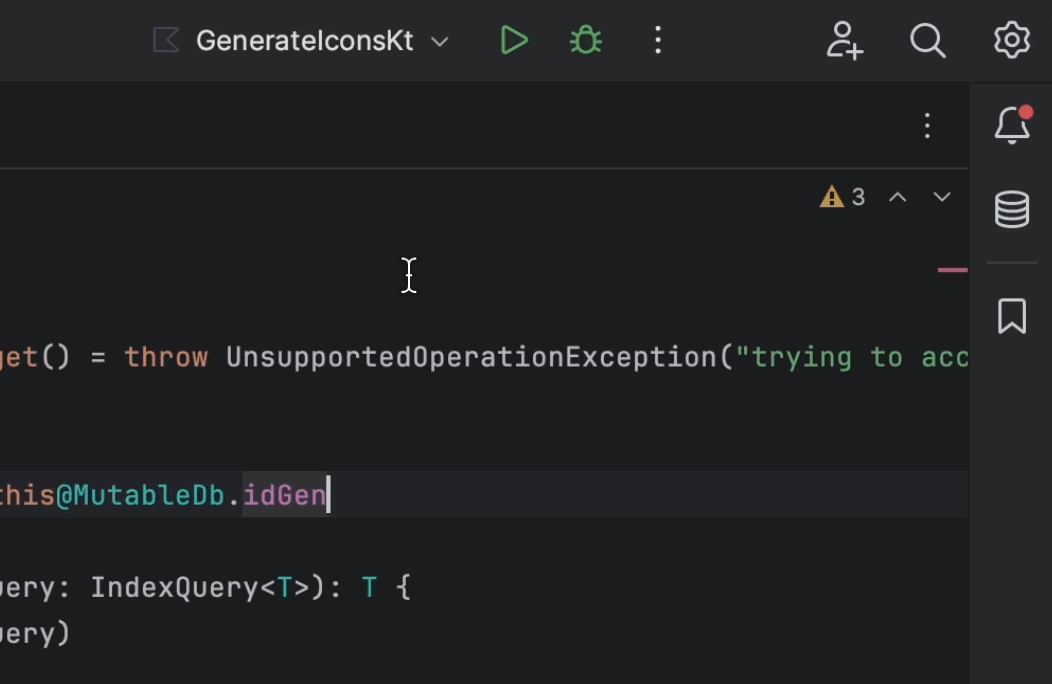Open the Bookmarks tool window

(x=1012, y=316)
